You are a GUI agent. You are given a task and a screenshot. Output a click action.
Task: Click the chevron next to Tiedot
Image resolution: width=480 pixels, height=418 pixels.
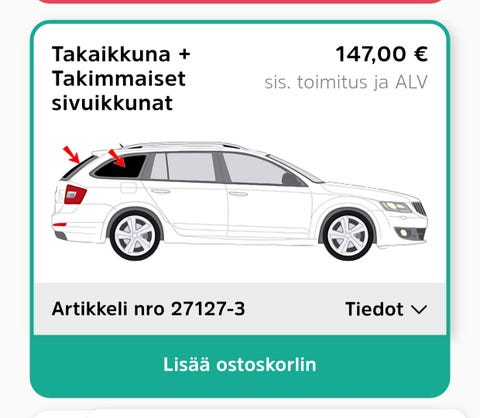419,310
